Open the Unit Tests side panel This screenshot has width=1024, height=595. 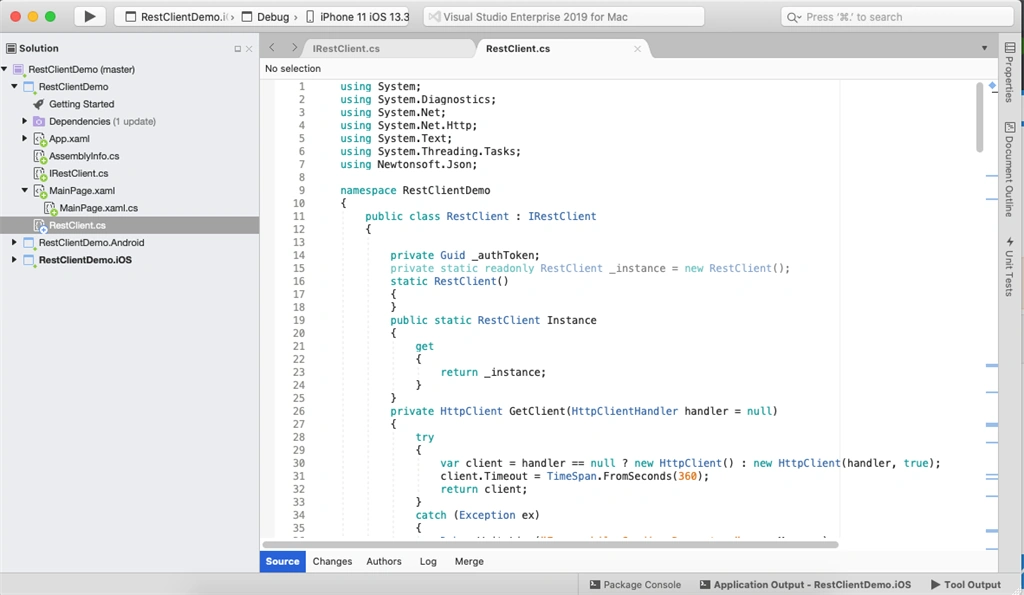point(1010,266)
